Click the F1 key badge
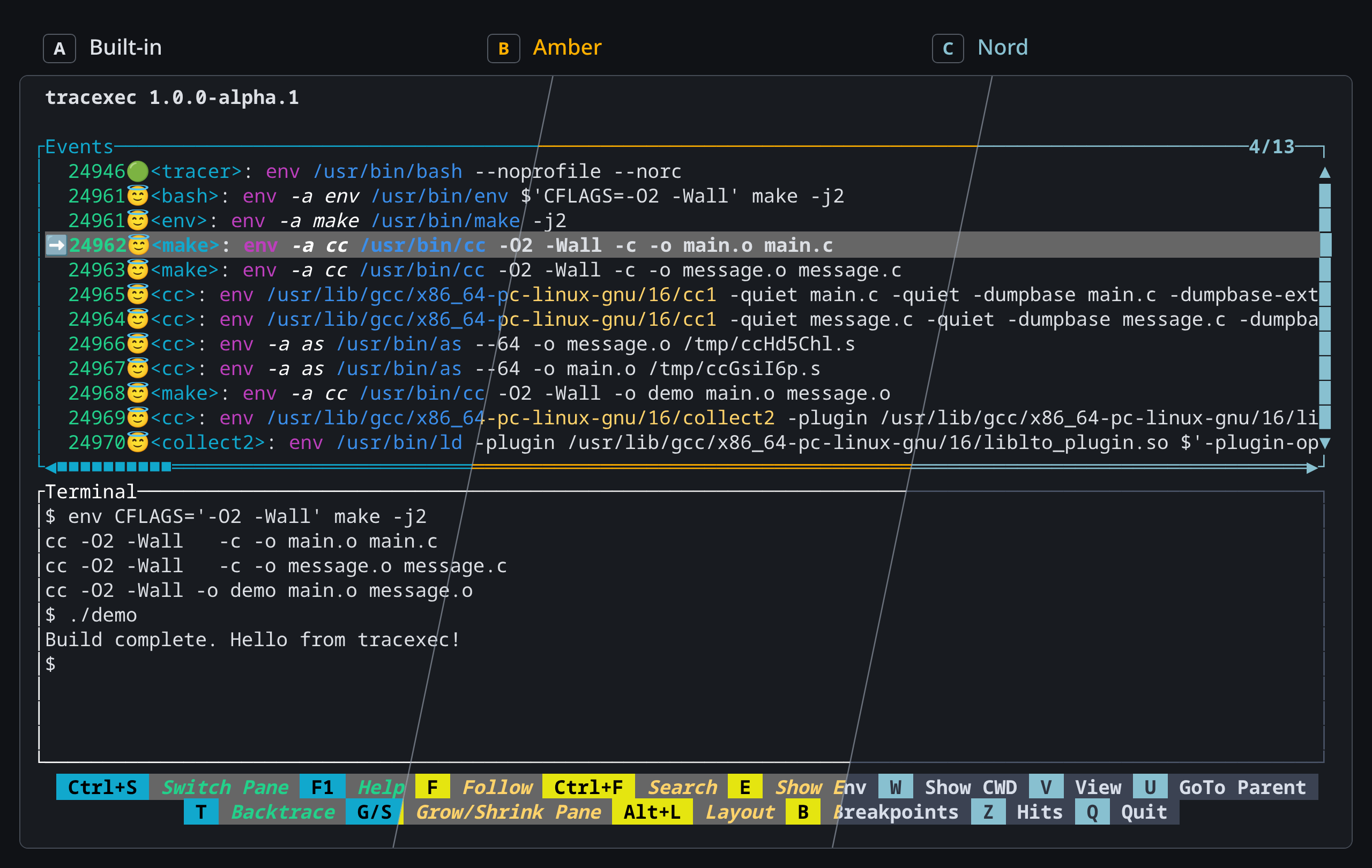Viewport: 1372px width, 868px height. tap(323, 787)
